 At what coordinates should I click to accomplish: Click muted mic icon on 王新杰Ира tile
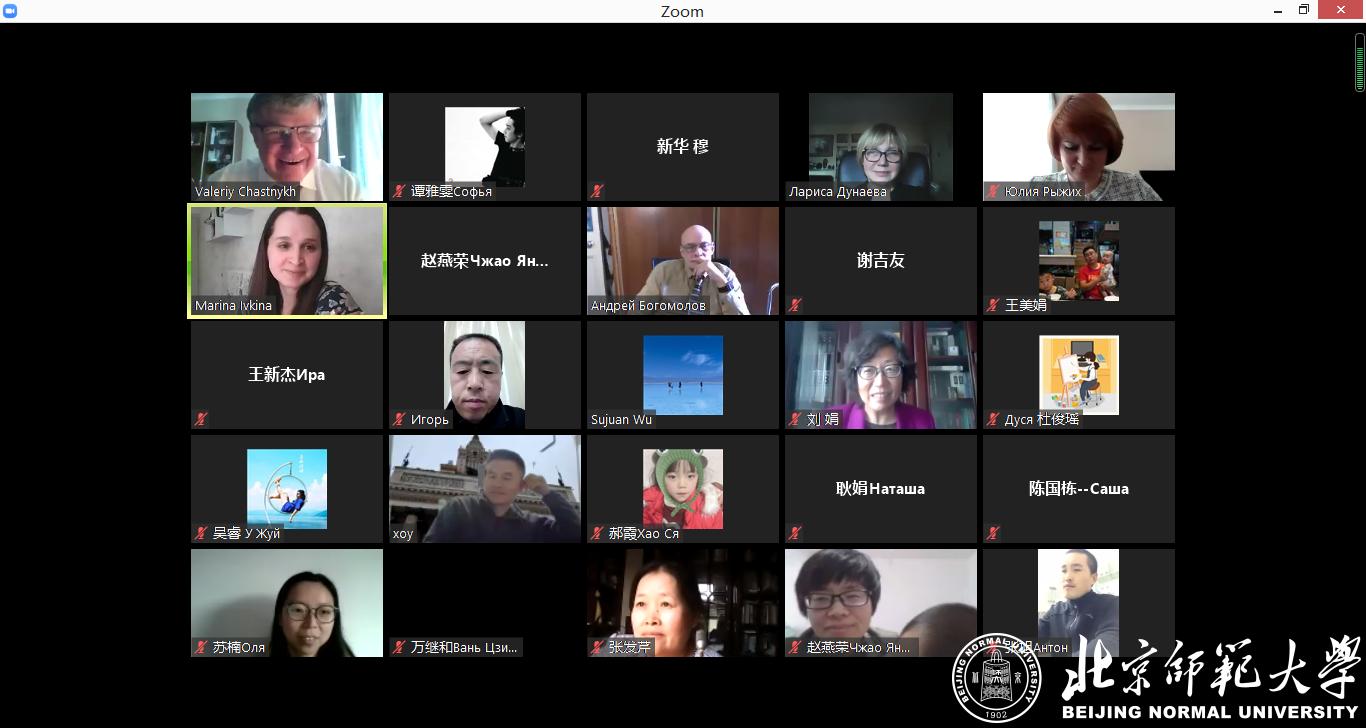(x=202, y=419)
